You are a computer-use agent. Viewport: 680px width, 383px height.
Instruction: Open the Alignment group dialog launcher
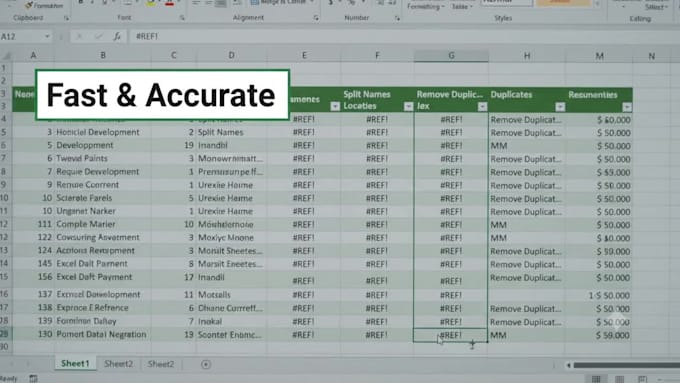316,18
